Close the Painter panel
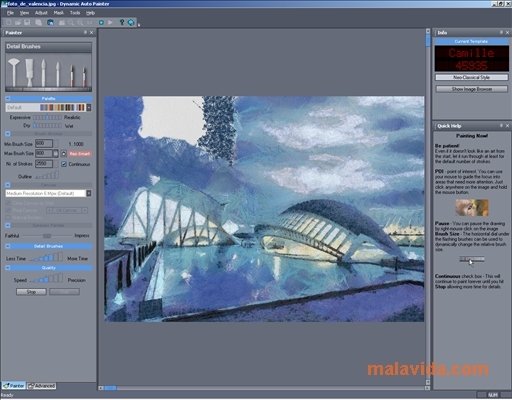The image size is (512, 400). pos(92,33)
